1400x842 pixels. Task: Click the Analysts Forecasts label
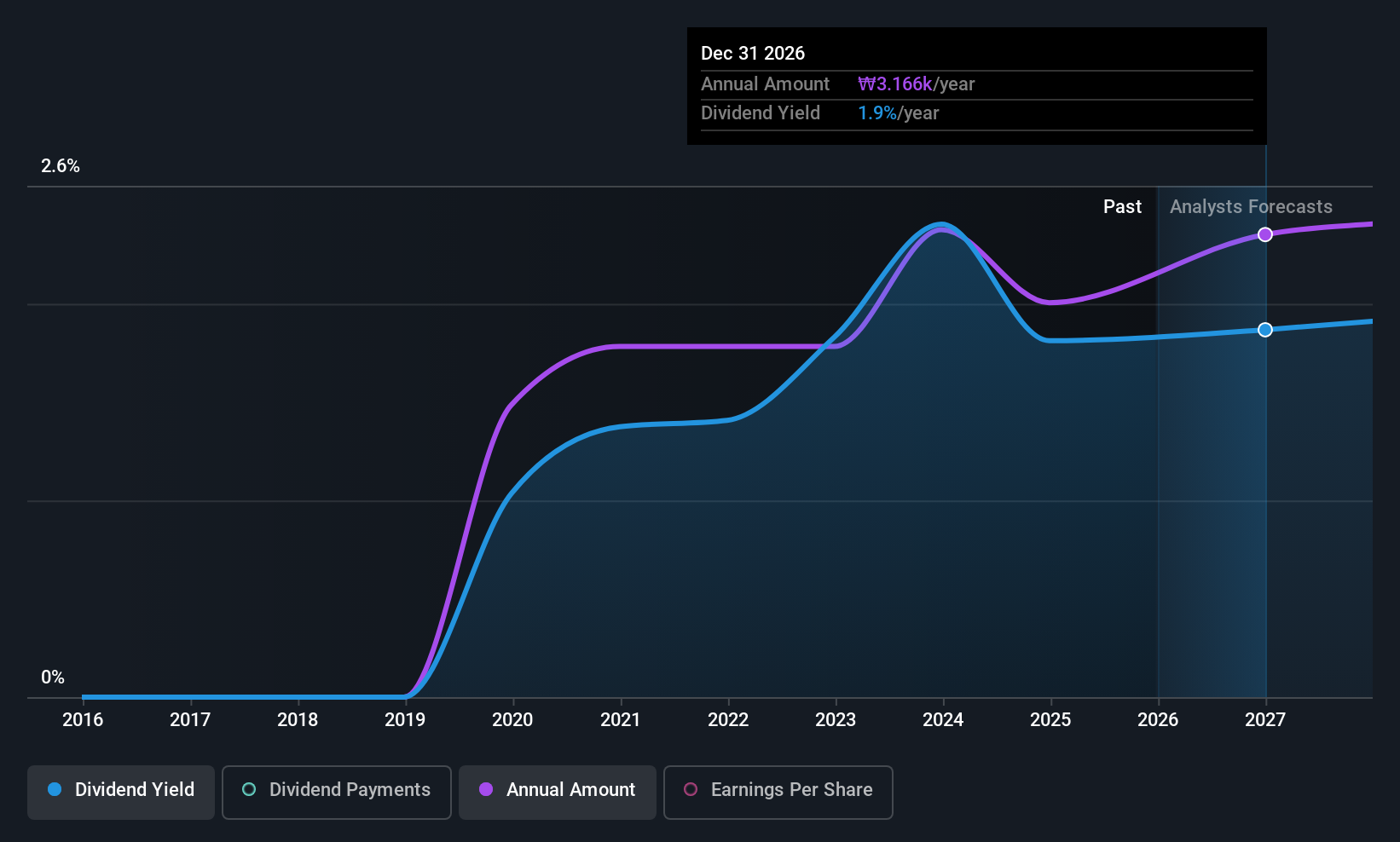pos(1251,207)
